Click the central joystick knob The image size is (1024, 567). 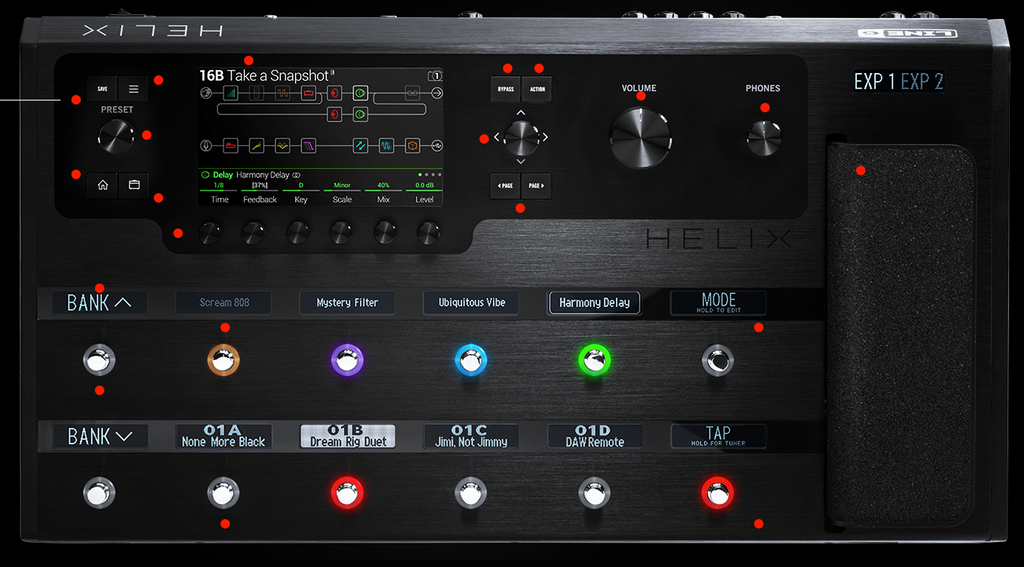click(521, 138)
